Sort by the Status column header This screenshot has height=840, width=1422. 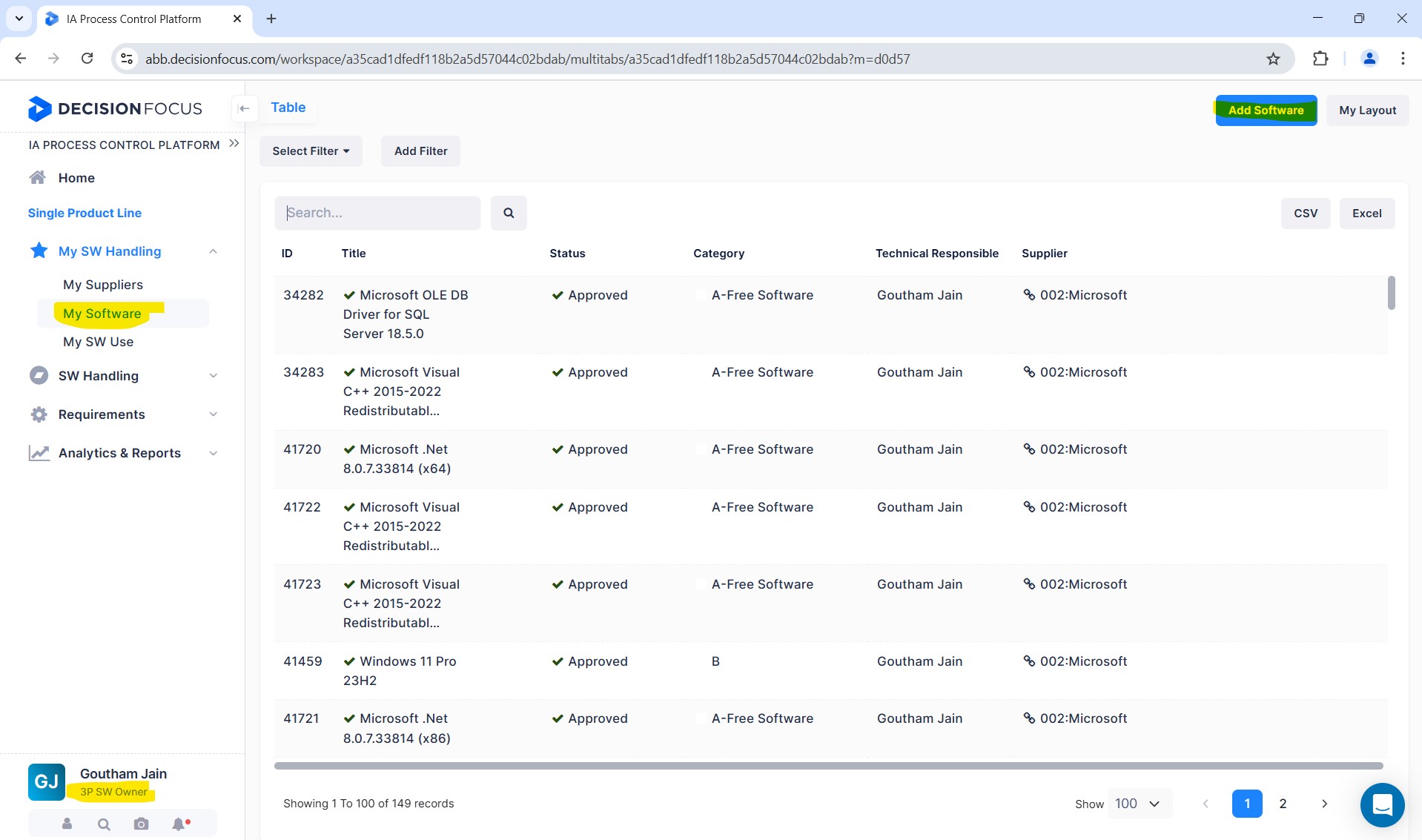click(x=567, y=254)
